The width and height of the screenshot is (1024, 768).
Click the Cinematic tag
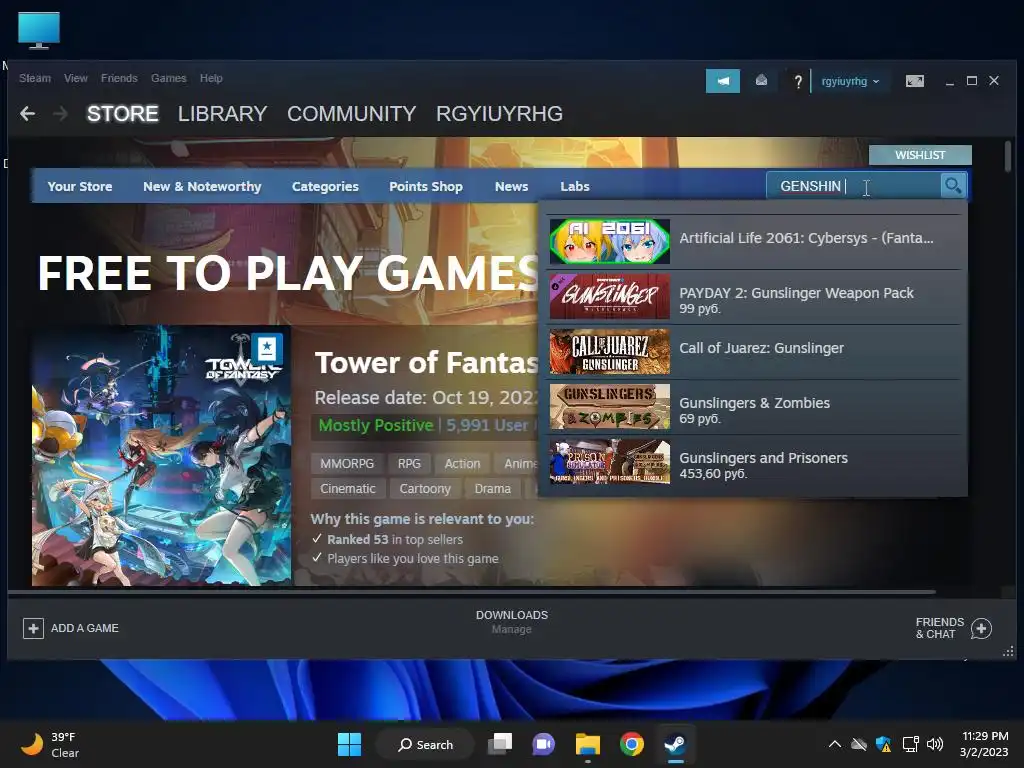(348, 488)
